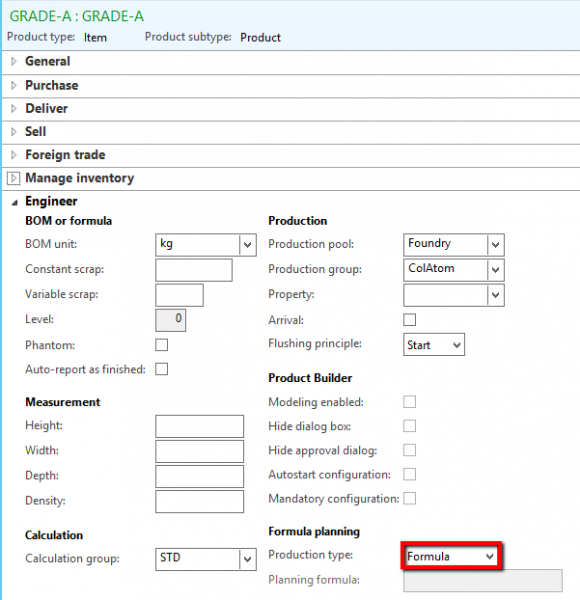Screen dimensions: 580x600
Task: Check the Arrival checkbox
Action: (x=409, y=320)
